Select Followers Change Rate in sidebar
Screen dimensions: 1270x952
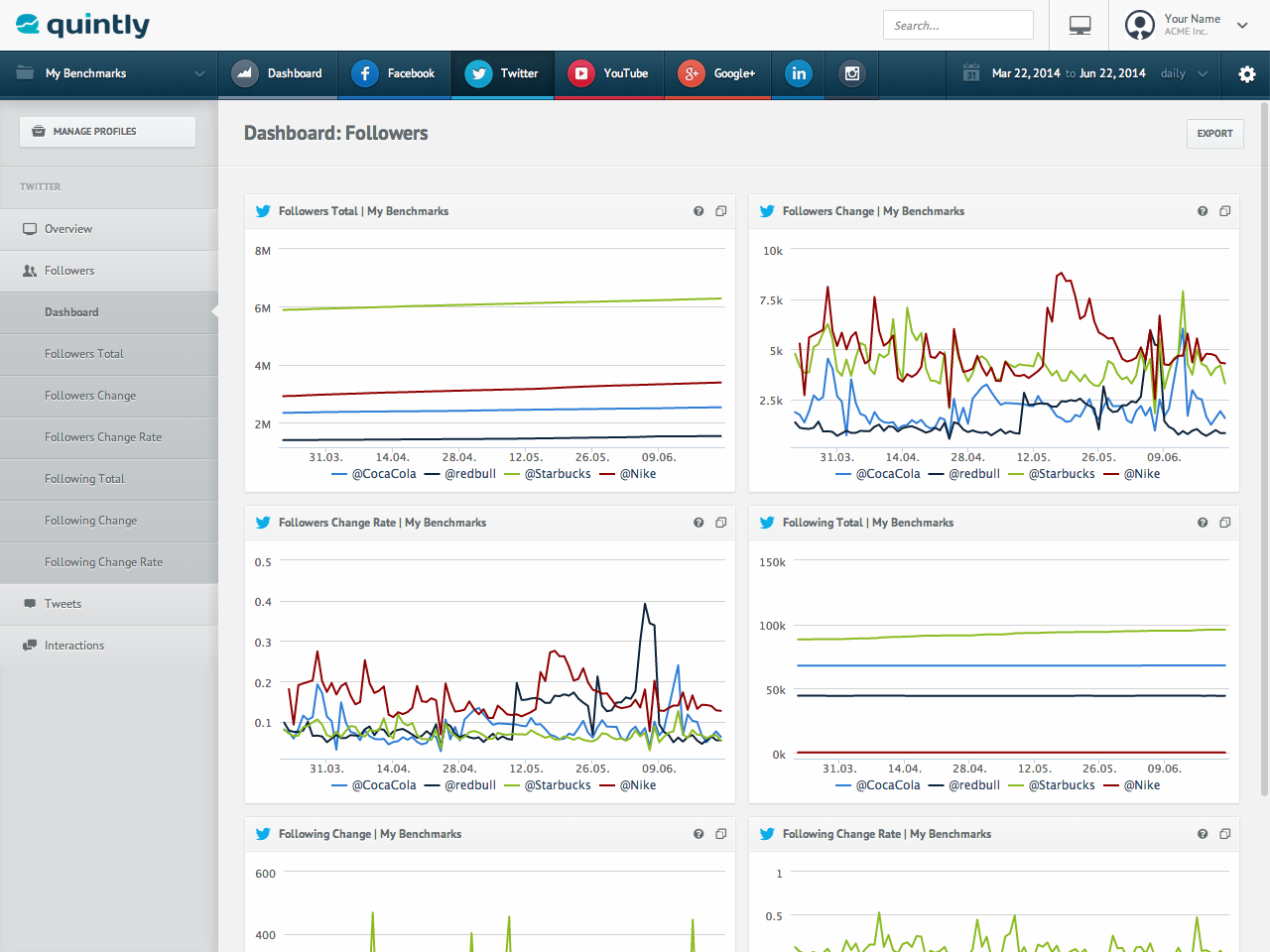coord(109,437)
